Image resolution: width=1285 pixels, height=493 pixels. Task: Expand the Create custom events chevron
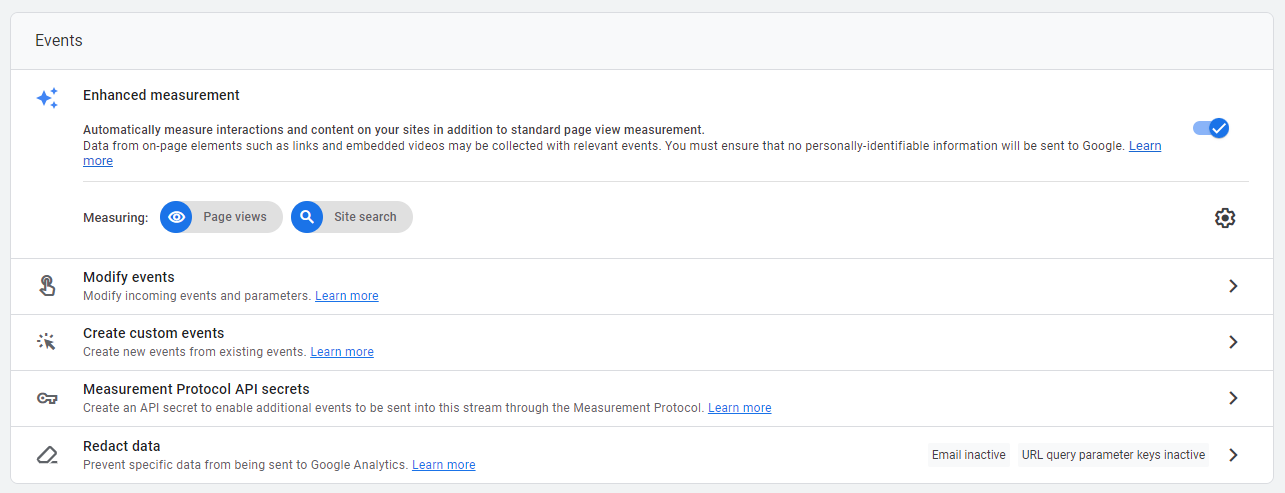(x=1233, y=342)
